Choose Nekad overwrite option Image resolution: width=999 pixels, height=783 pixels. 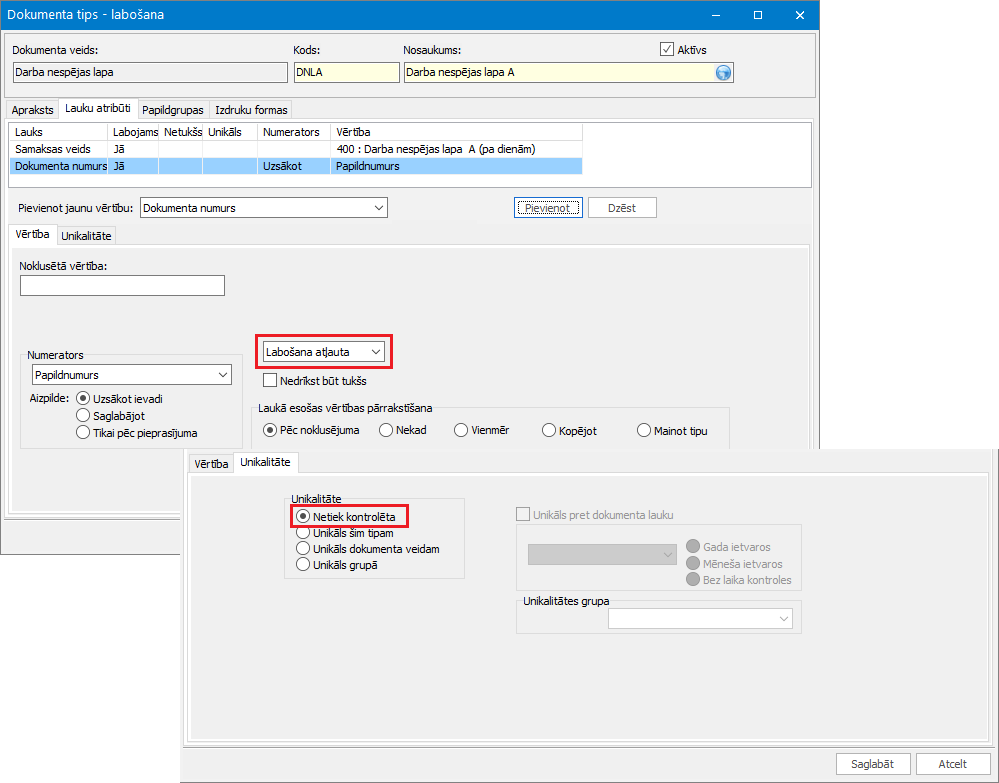pos(385,431)
